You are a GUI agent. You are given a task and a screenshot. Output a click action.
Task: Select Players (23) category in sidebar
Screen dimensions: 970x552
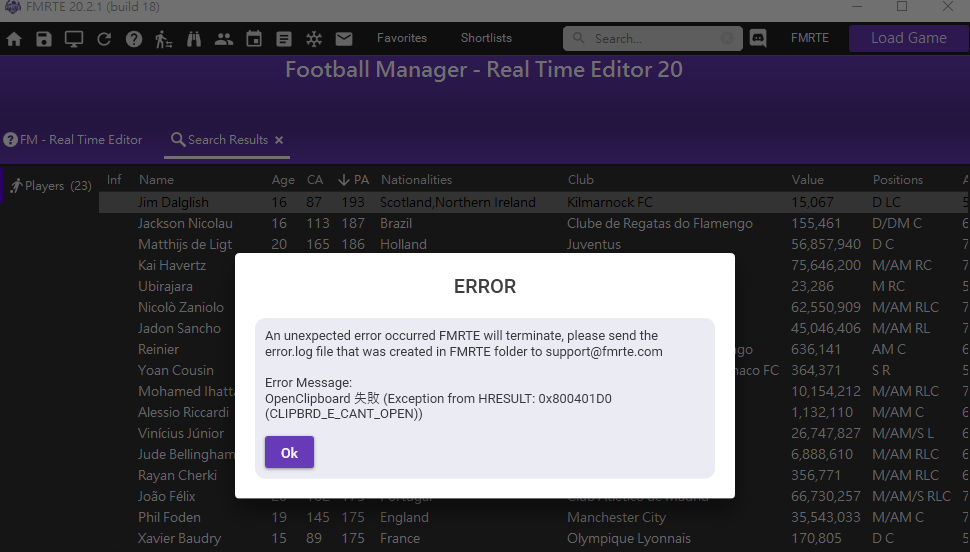[x=51, y=186]
